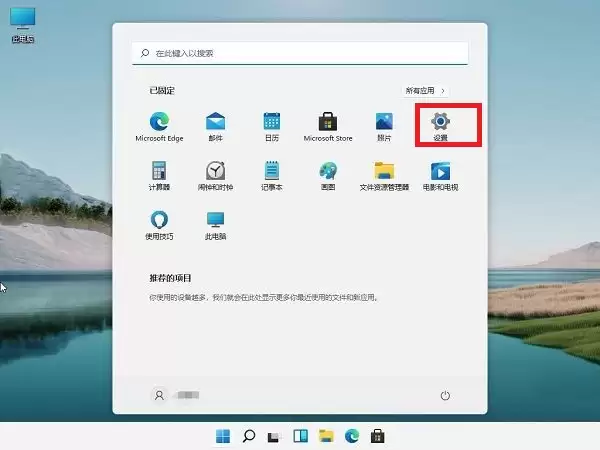Open 文件资源管理器 in pinned apps
Screen dimensions: 600x450
pos(384,176)
